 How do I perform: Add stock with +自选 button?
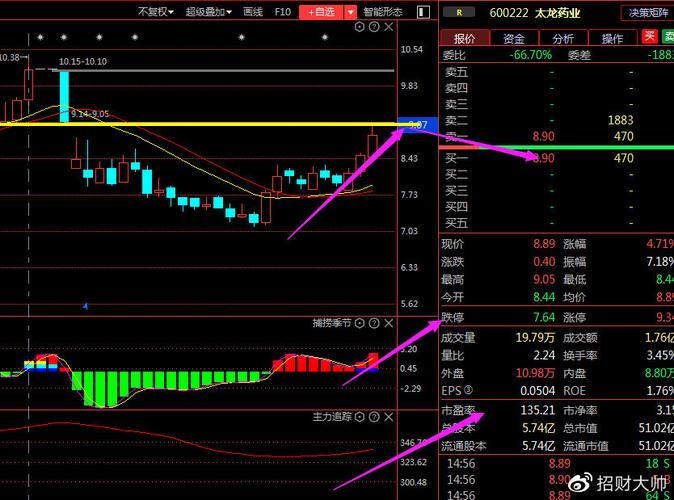[322, 12]
